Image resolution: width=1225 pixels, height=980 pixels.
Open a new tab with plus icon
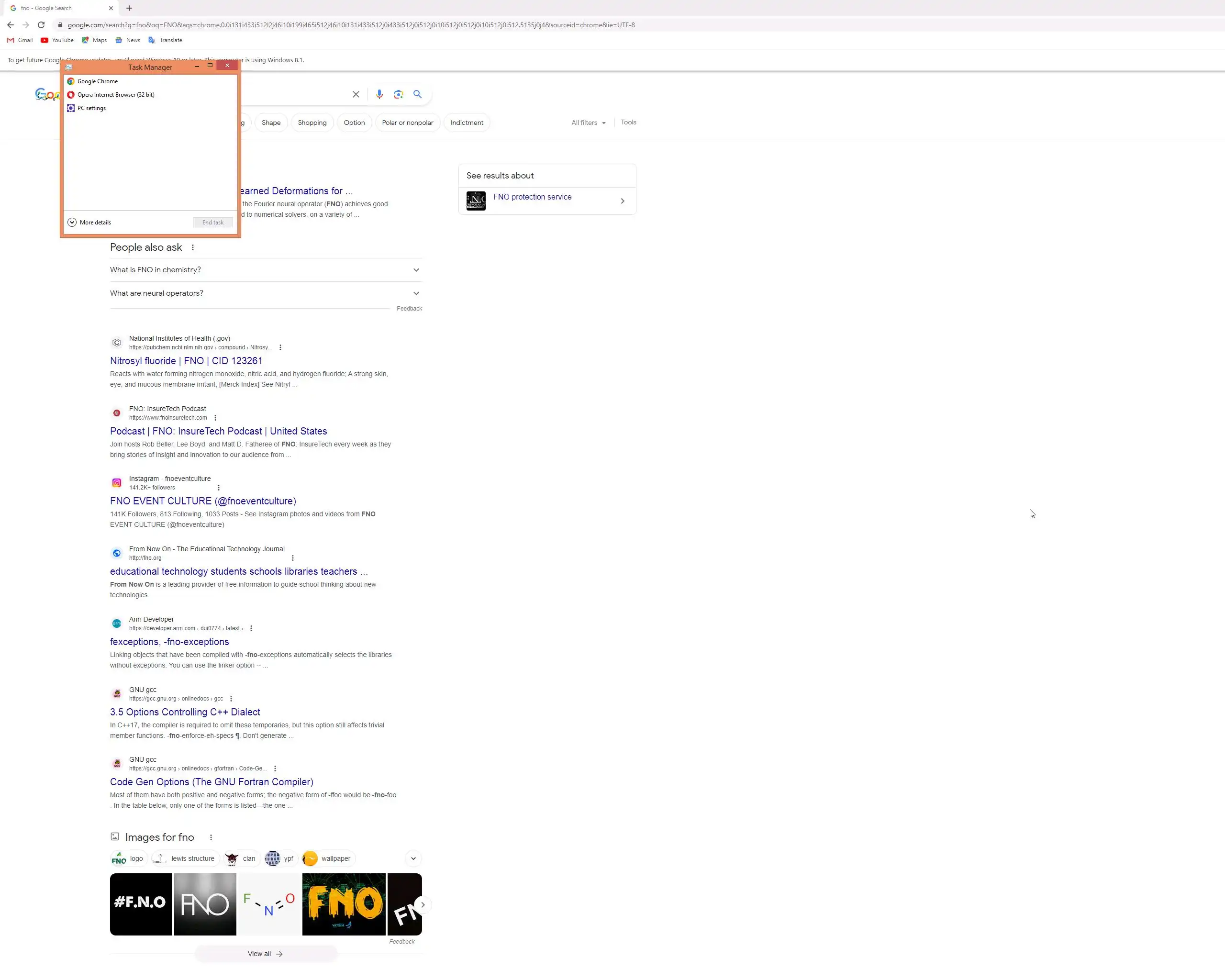point(129,8)
